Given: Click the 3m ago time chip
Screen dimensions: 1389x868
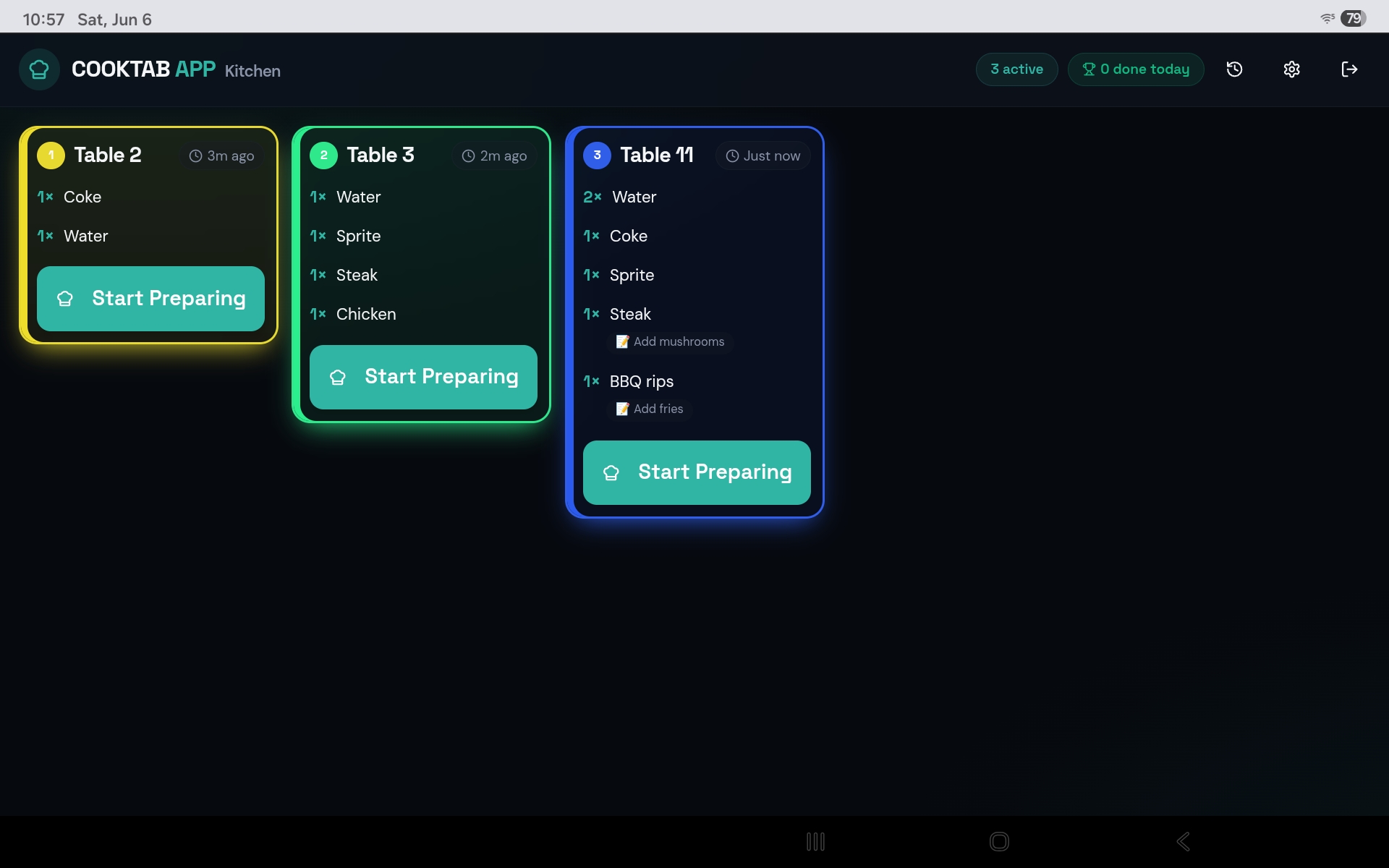Looking at the screenshot, I should coord(221,156).
